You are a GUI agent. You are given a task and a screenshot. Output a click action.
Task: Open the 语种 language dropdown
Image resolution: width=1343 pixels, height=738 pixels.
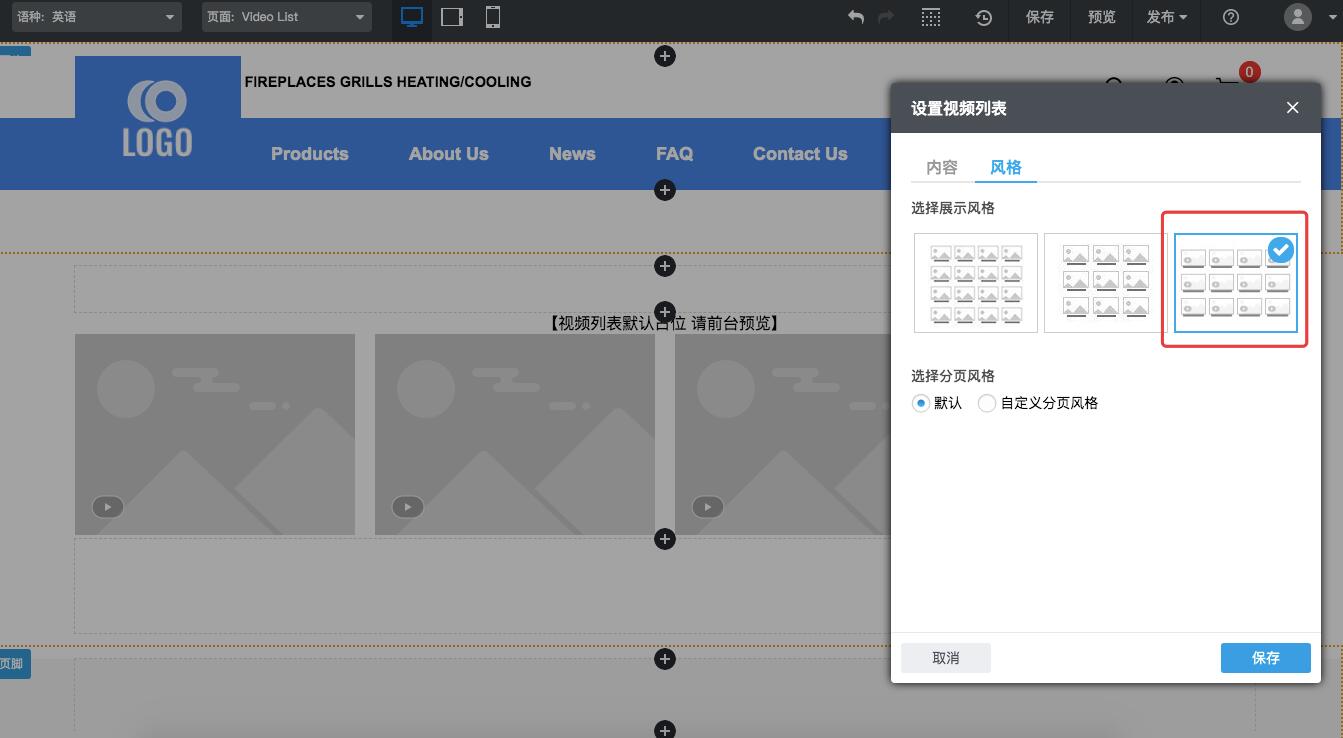coord(95,16)
